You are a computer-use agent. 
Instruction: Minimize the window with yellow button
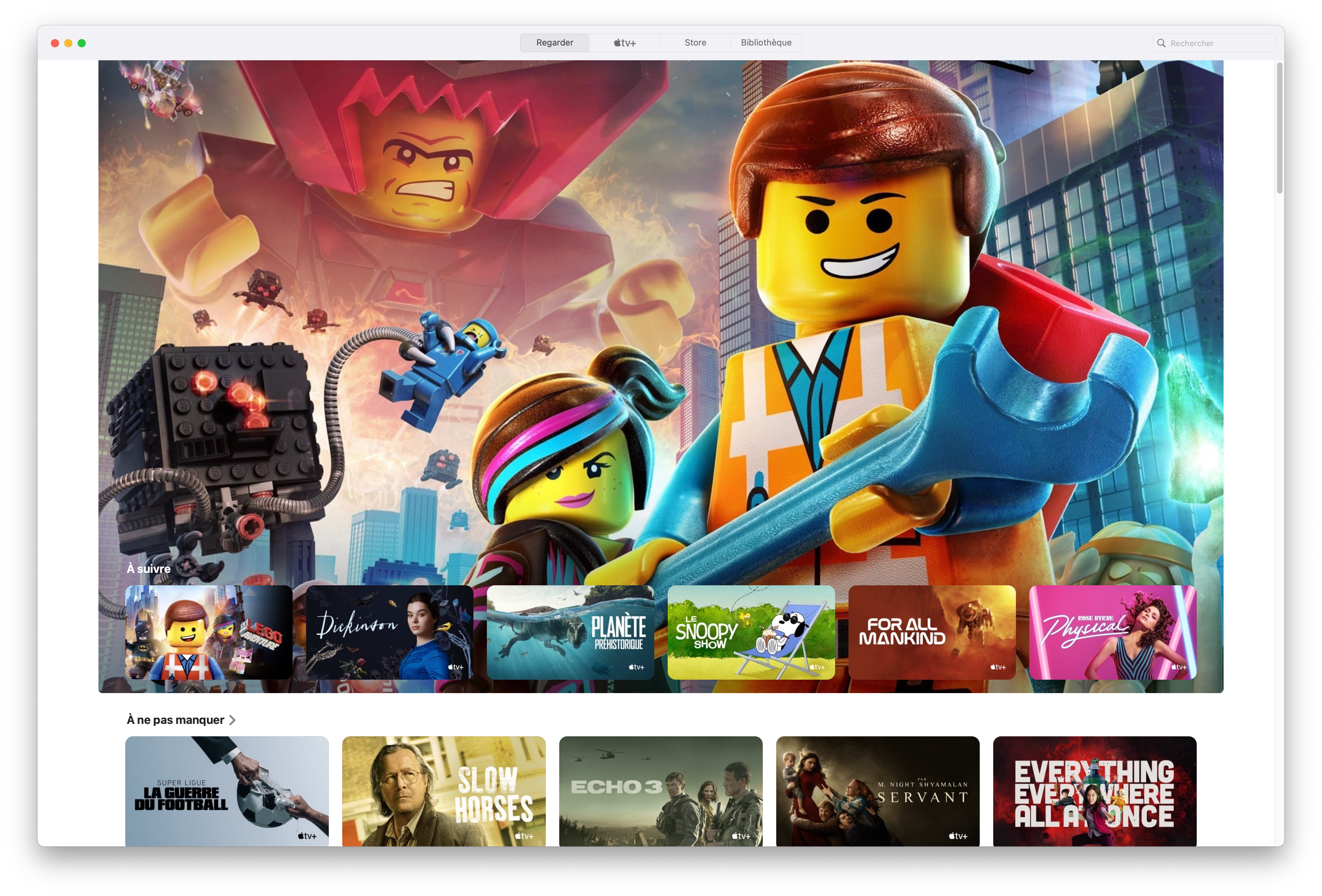[x=68, y=43]
